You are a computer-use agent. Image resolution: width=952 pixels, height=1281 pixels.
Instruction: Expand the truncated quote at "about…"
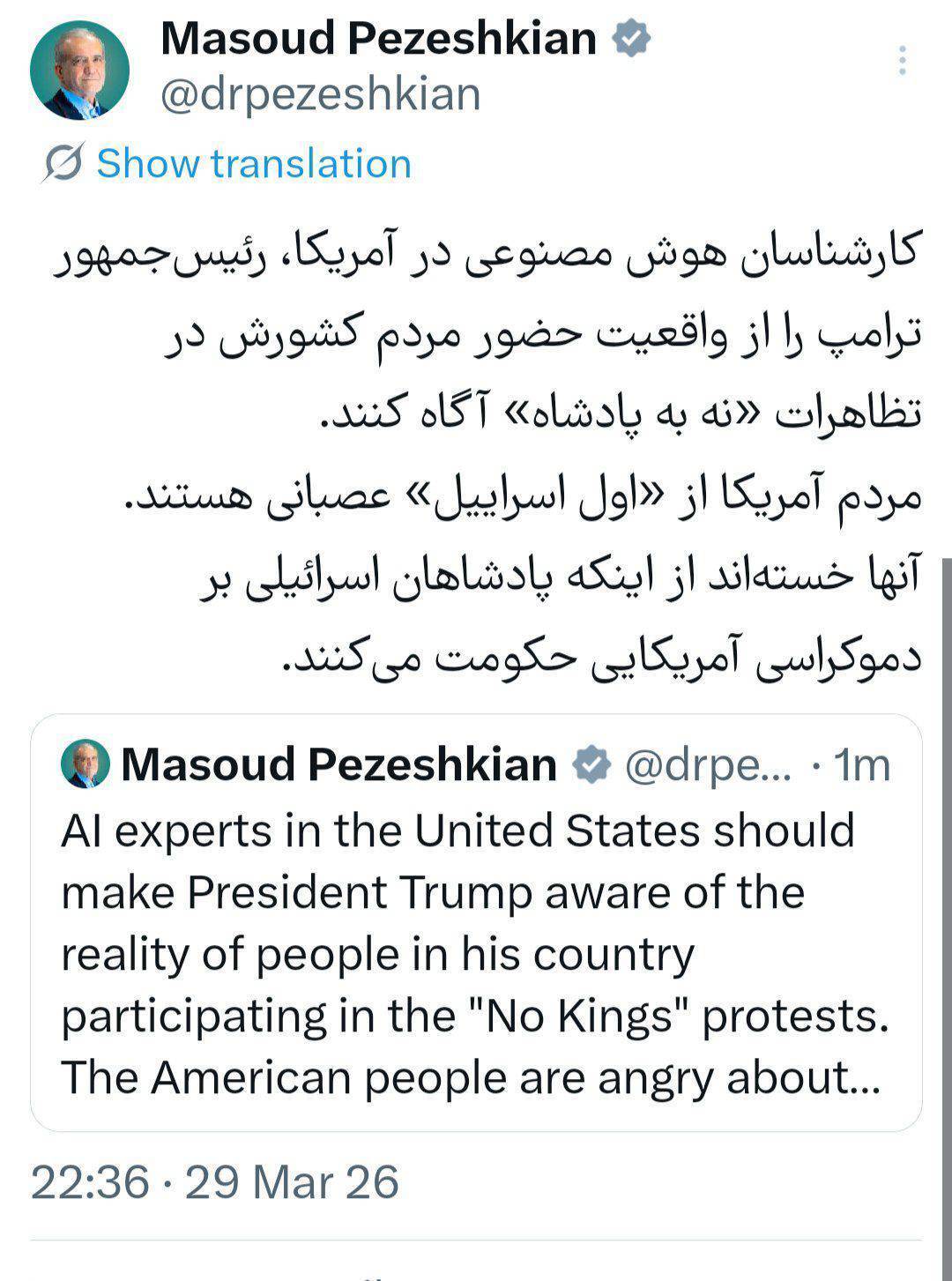(x=846, y=1078)
